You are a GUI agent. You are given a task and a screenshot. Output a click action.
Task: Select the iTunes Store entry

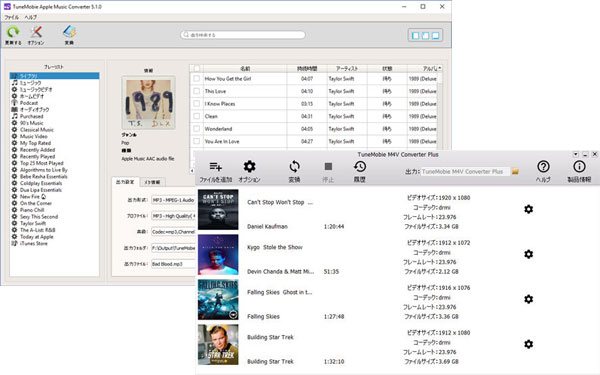(x=34, y=243)
